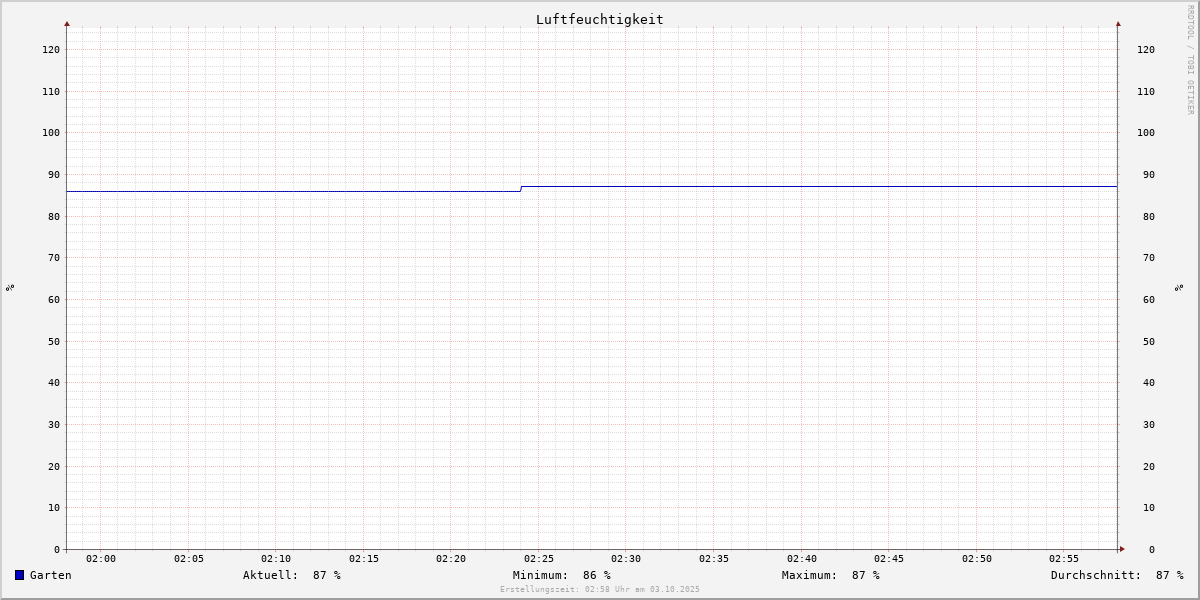Click the 10 label on left y-axis

tap(54, 508)
